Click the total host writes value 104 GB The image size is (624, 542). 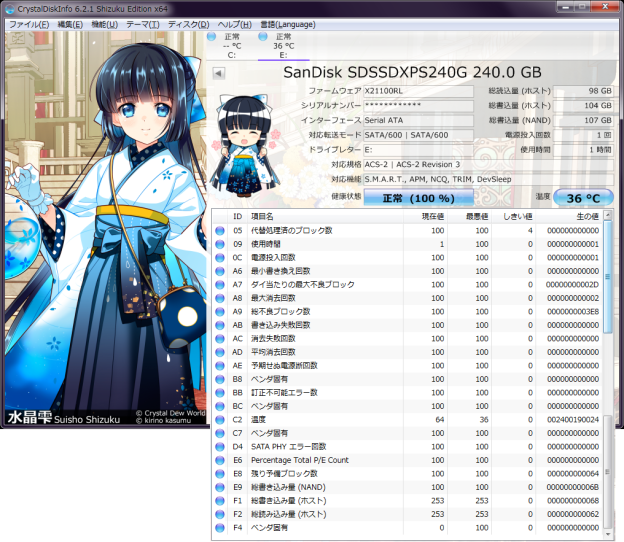(583, 105)
